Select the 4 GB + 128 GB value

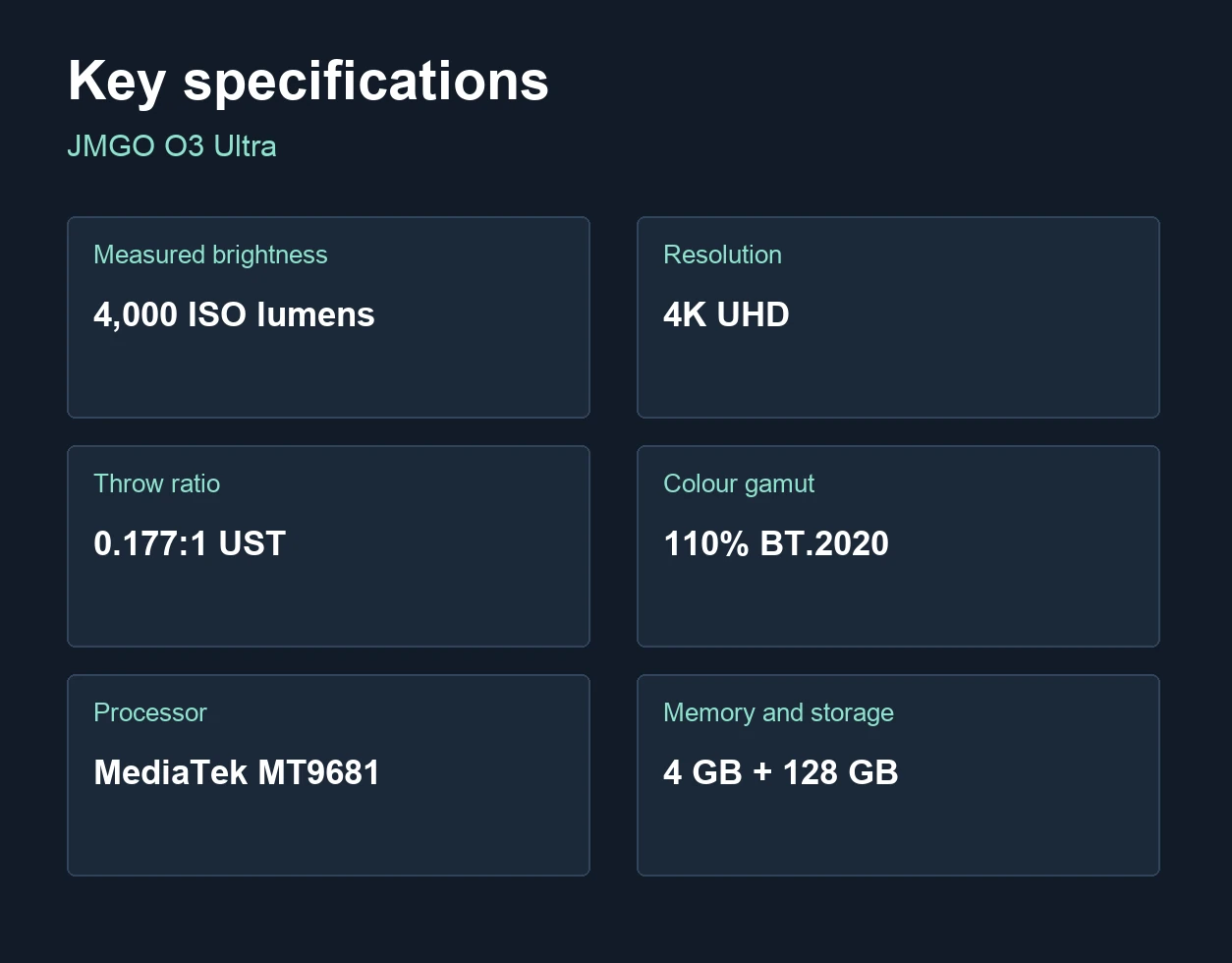(781, 772)
